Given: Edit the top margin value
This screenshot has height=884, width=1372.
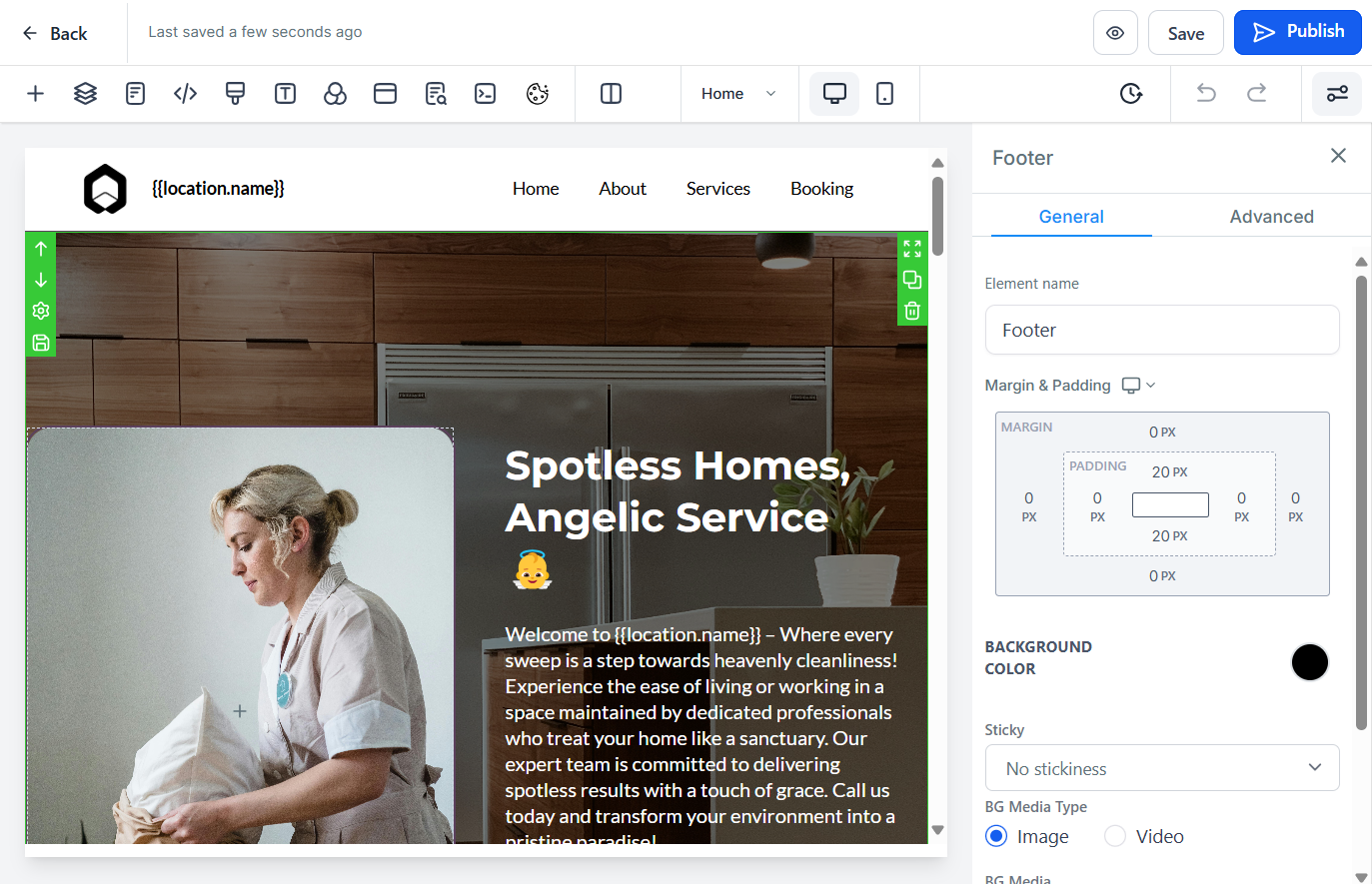Looking at the screenshot, I should point(1162,433).
